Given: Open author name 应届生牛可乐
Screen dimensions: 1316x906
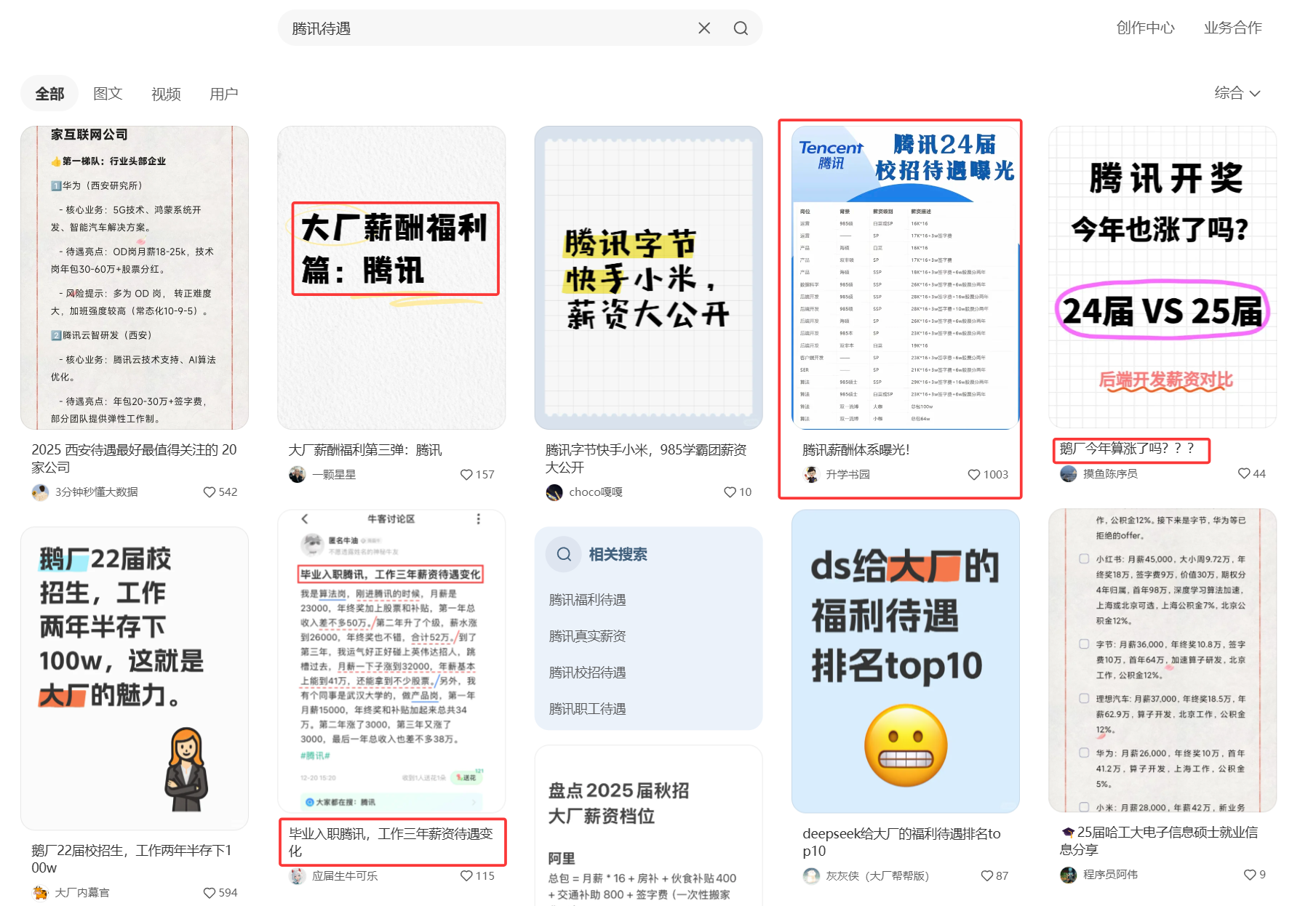Looking at the screenshot, I should [345, 876].
